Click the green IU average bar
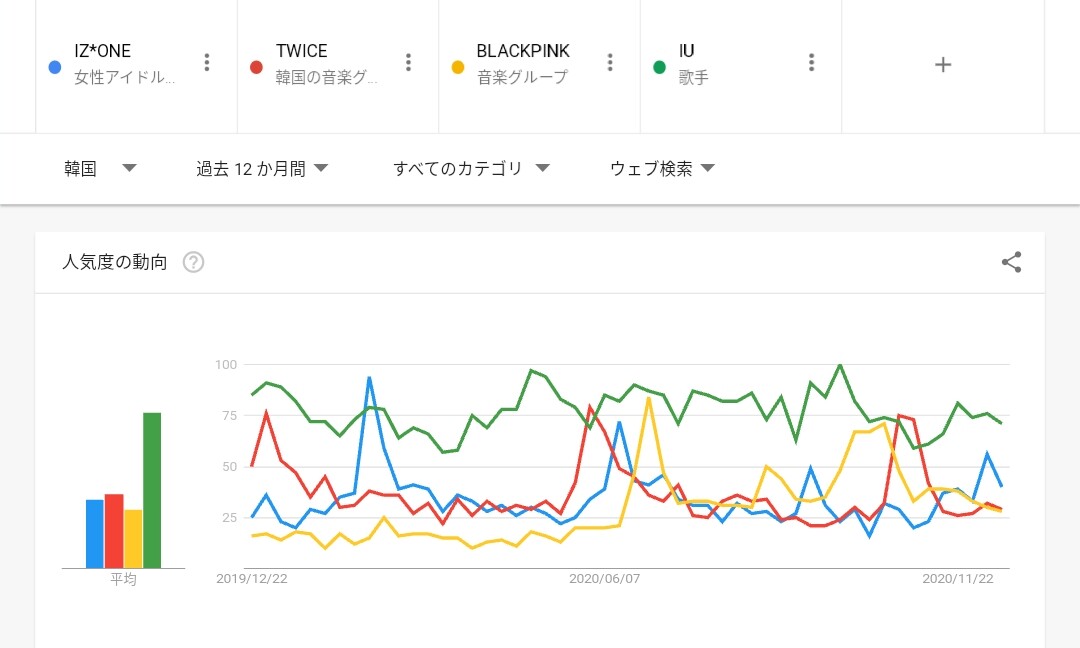This screenshot has height=648, width=1080. click(x=152, y=490)
